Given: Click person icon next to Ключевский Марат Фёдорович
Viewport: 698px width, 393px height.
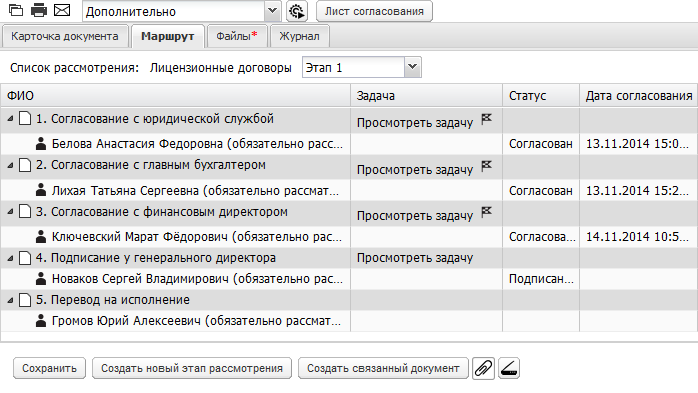Looking at the screenshot, I should point(41,236).
